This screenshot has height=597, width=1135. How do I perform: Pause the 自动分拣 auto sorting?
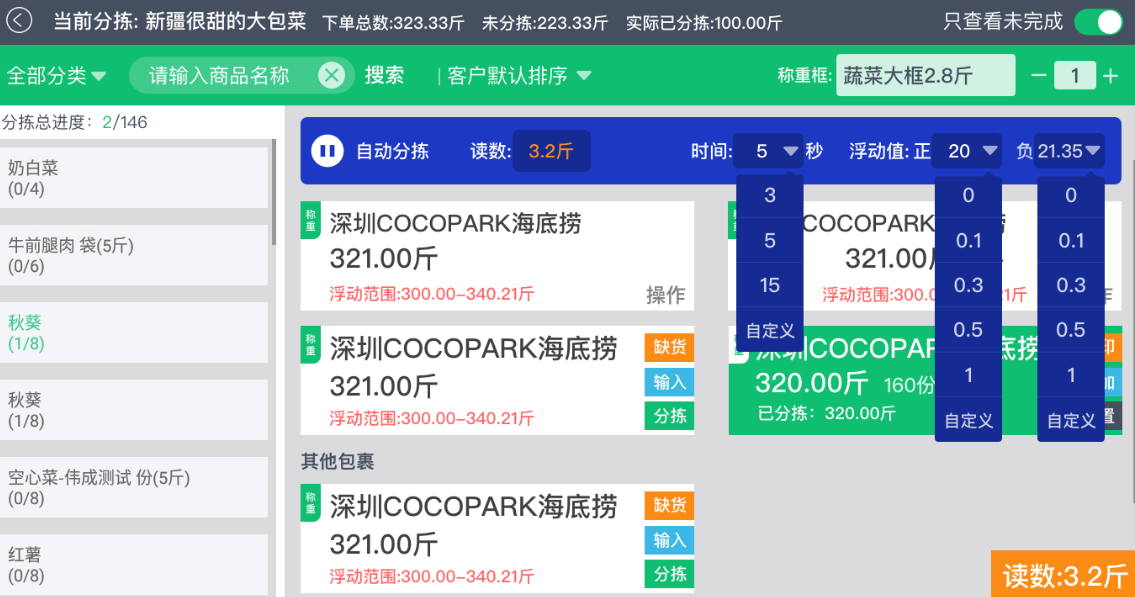pos(327,151)
